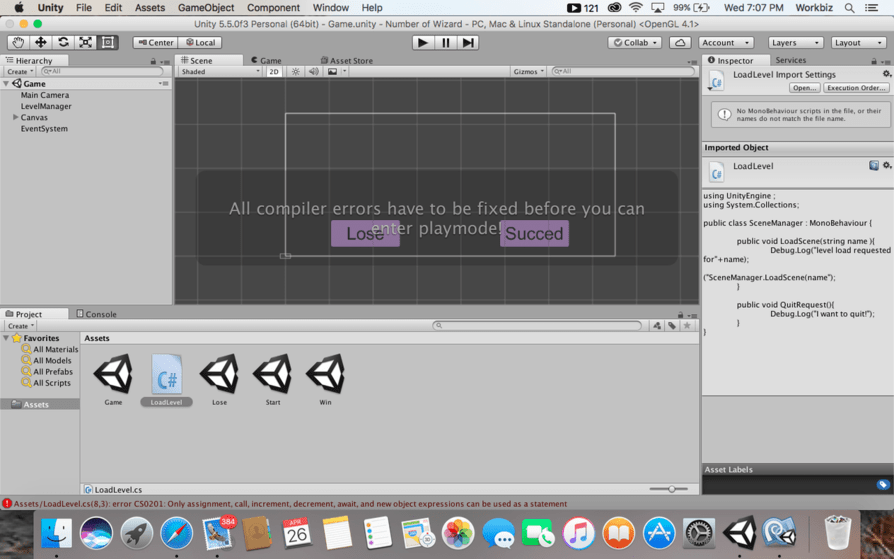Open the Shaded draw mode dropdown
Image resolution: width=894 pixels, height=559 pixels.
click(220, 71)
